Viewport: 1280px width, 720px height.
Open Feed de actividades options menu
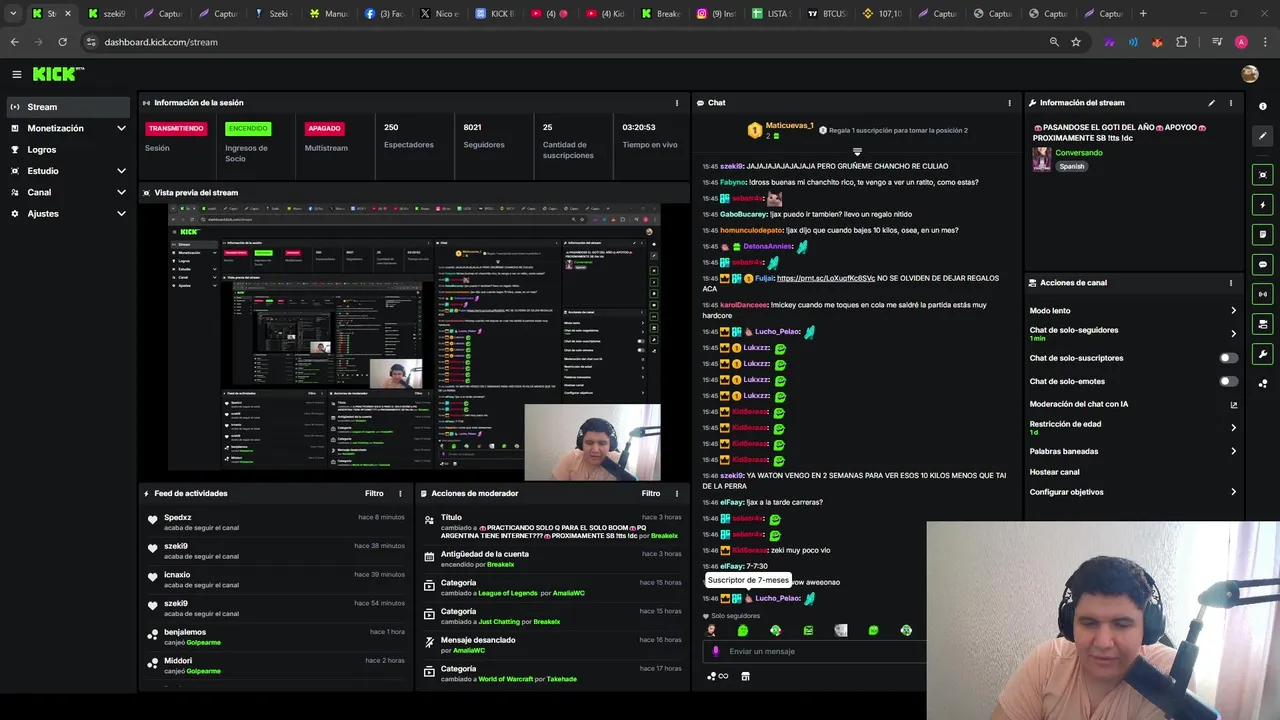click(x=400, y=493)
